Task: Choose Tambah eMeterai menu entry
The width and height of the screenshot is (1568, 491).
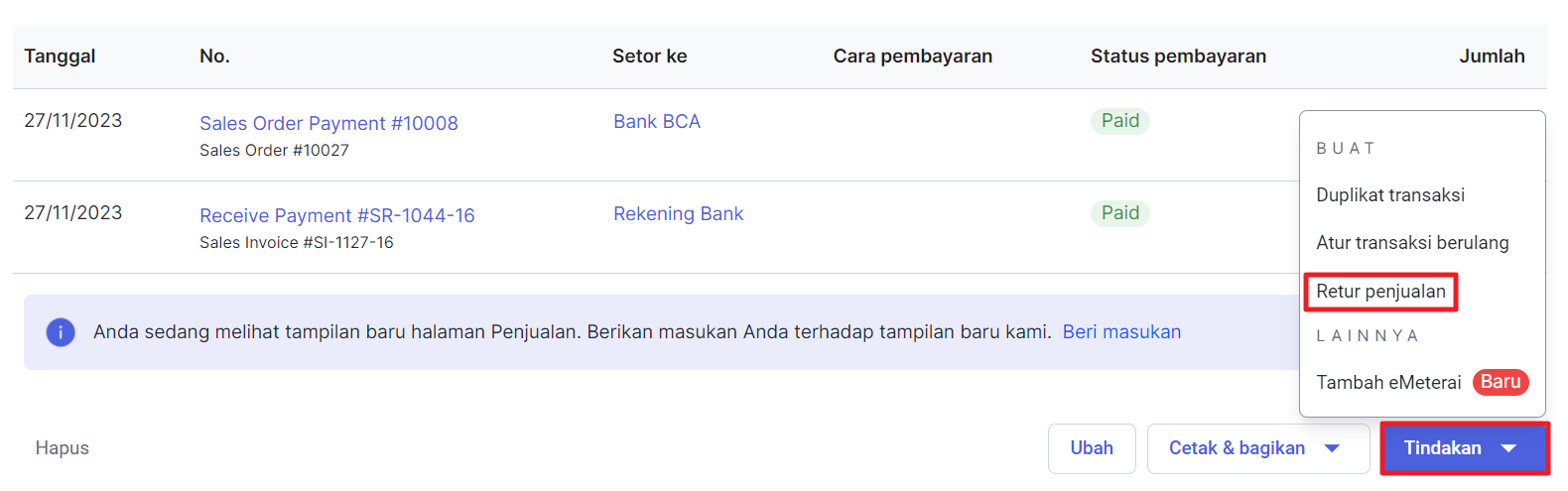Action: coord(1388,382)
